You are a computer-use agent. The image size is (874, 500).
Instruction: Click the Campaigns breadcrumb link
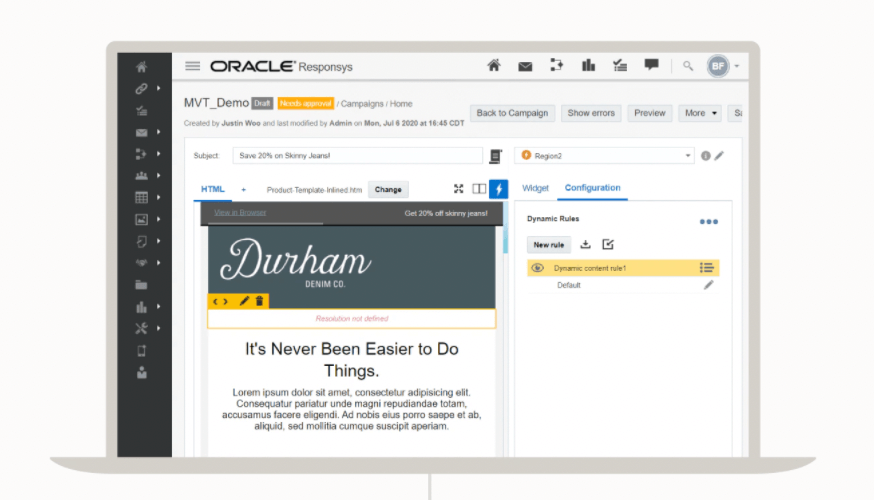362,104
